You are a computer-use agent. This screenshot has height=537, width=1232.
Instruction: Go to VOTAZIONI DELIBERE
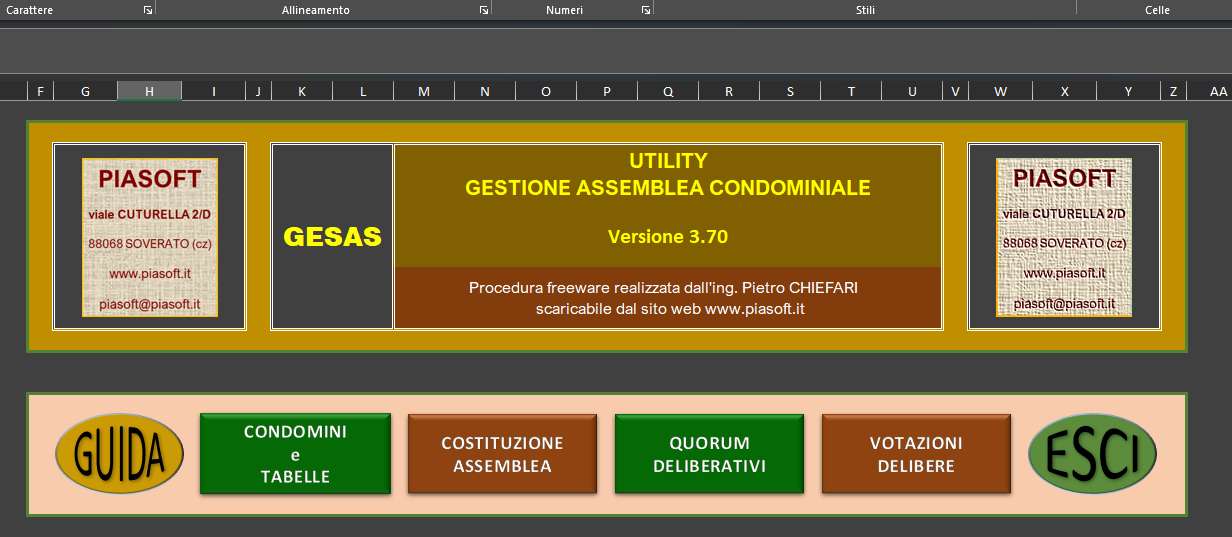click(916, 454)
